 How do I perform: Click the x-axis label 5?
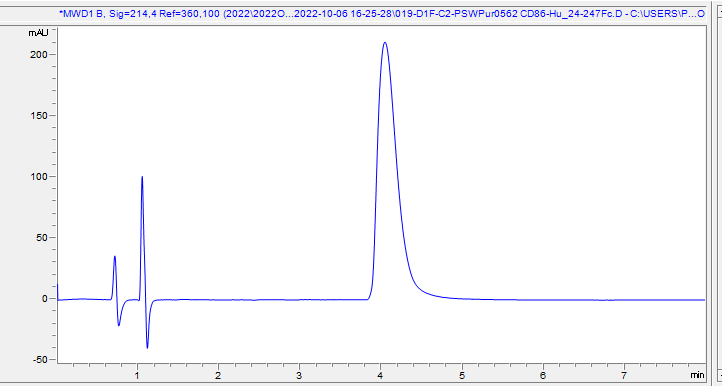point(462,375)
